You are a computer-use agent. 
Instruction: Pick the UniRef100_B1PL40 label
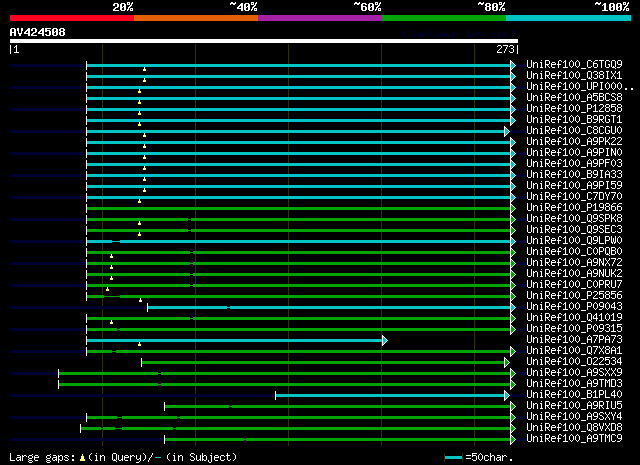click(574, 395)
